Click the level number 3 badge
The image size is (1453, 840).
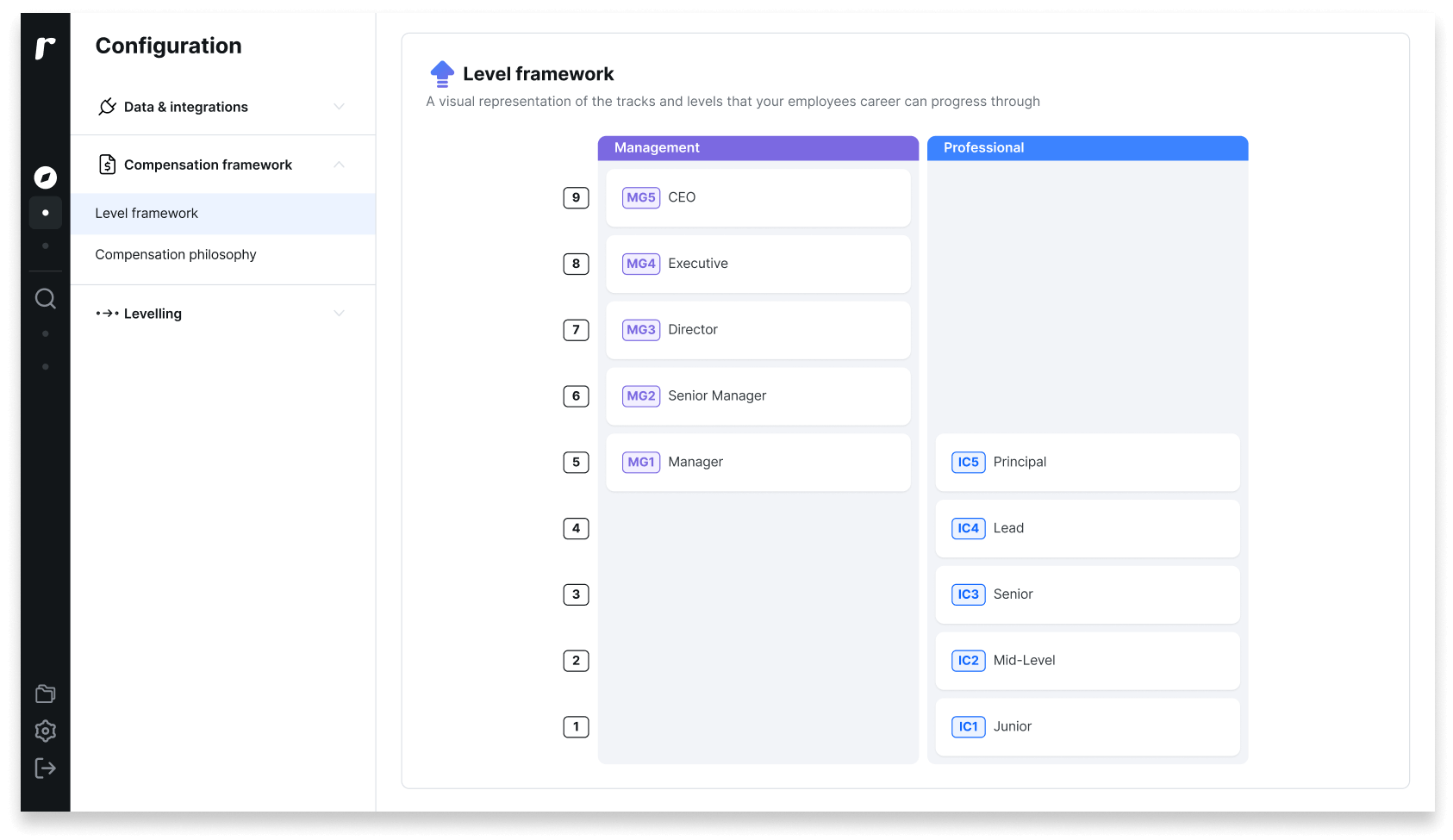point(576,594)
